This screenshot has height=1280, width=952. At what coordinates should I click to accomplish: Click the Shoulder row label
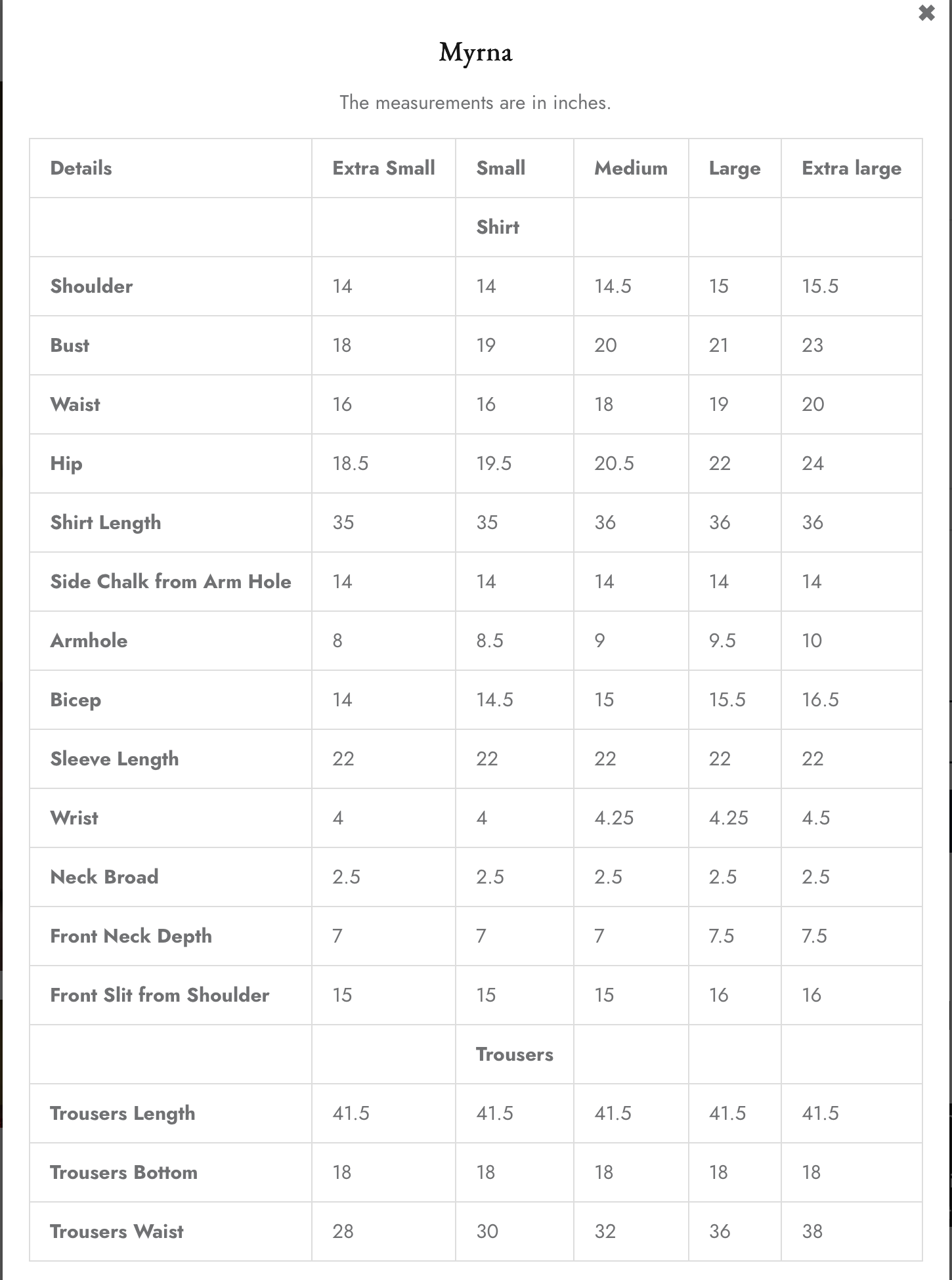91,286
